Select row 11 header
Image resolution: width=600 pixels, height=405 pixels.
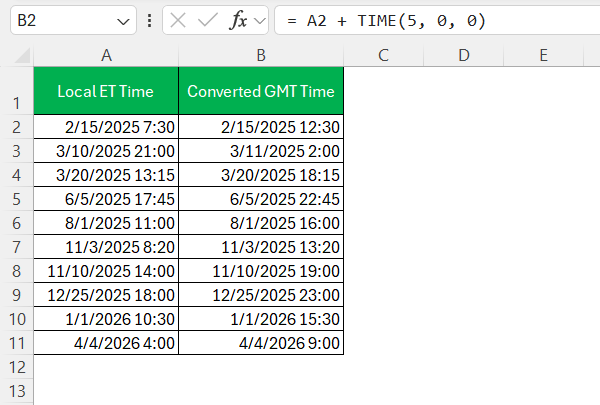click(16, 343)
